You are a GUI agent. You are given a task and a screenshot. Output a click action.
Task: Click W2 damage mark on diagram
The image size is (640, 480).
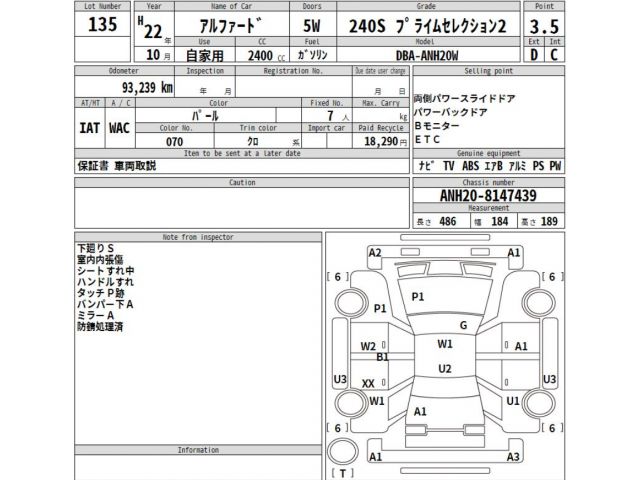(x=368, y=347)
